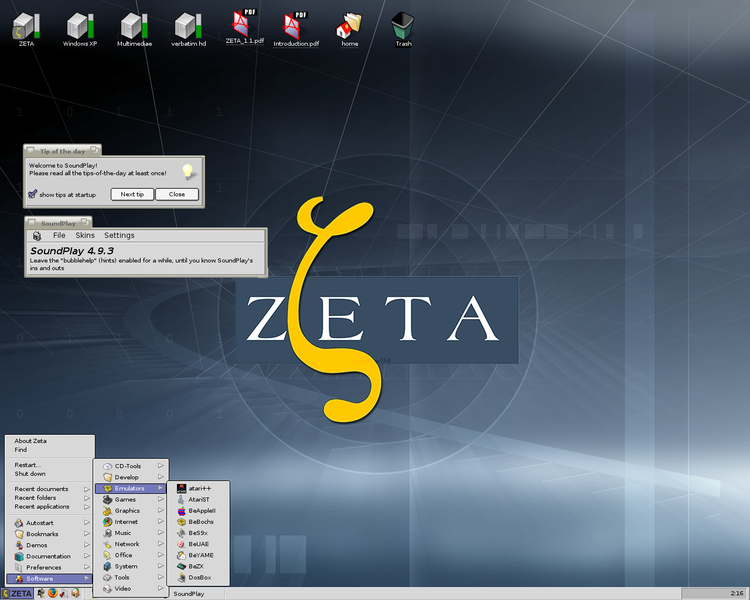Select About Zeta in the ZETA menu
Viewport: 750px width, 600px height.
(x=50, y=441)
